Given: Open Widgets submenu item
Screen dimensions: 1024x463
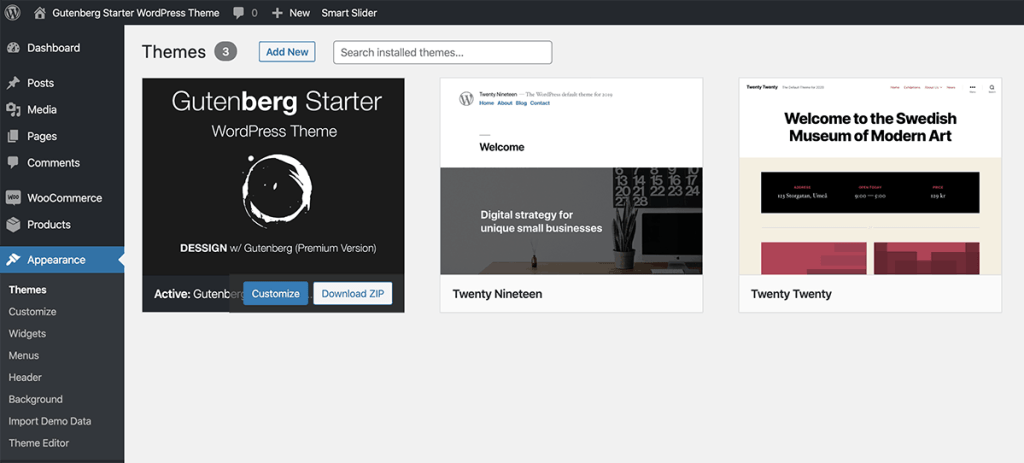Looking at the screenshot, I should click(x=27, y=334).
